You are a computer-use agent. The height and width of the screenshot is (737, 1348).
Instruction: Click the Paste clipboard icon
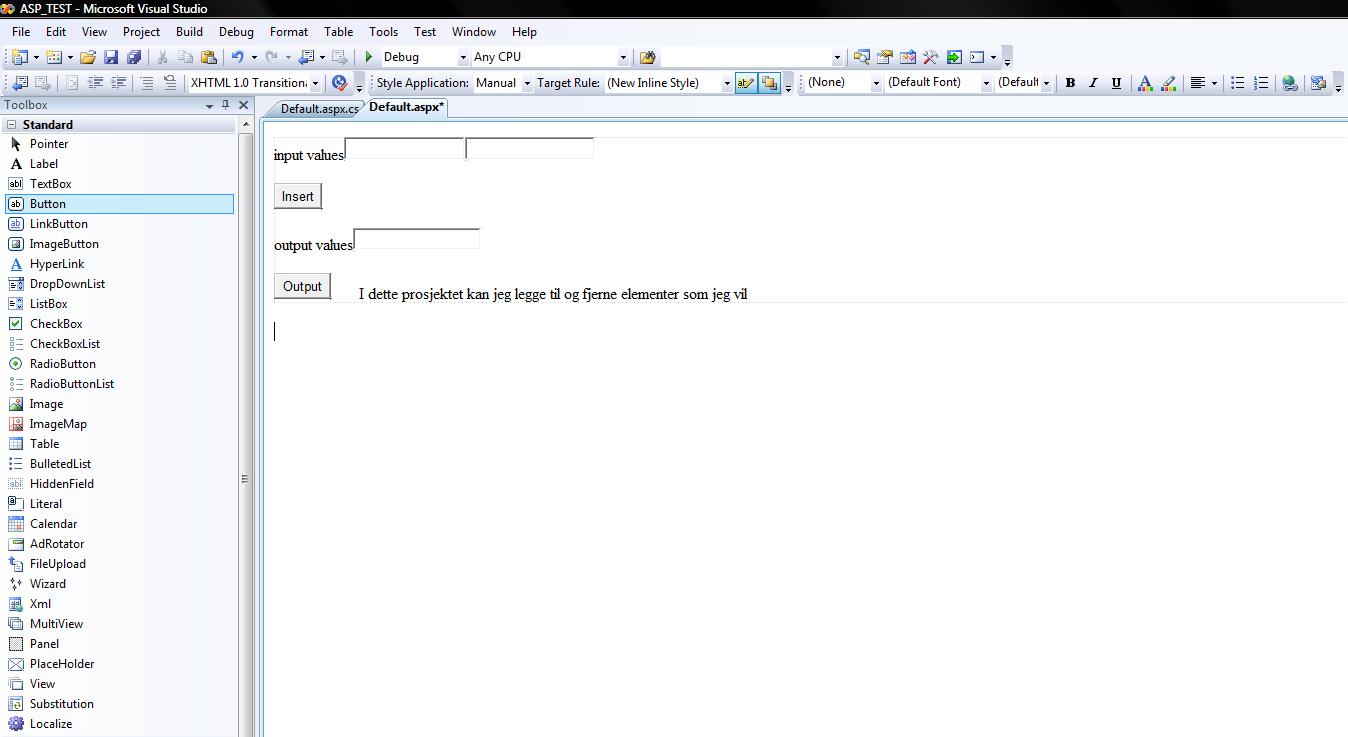[209, 57]
